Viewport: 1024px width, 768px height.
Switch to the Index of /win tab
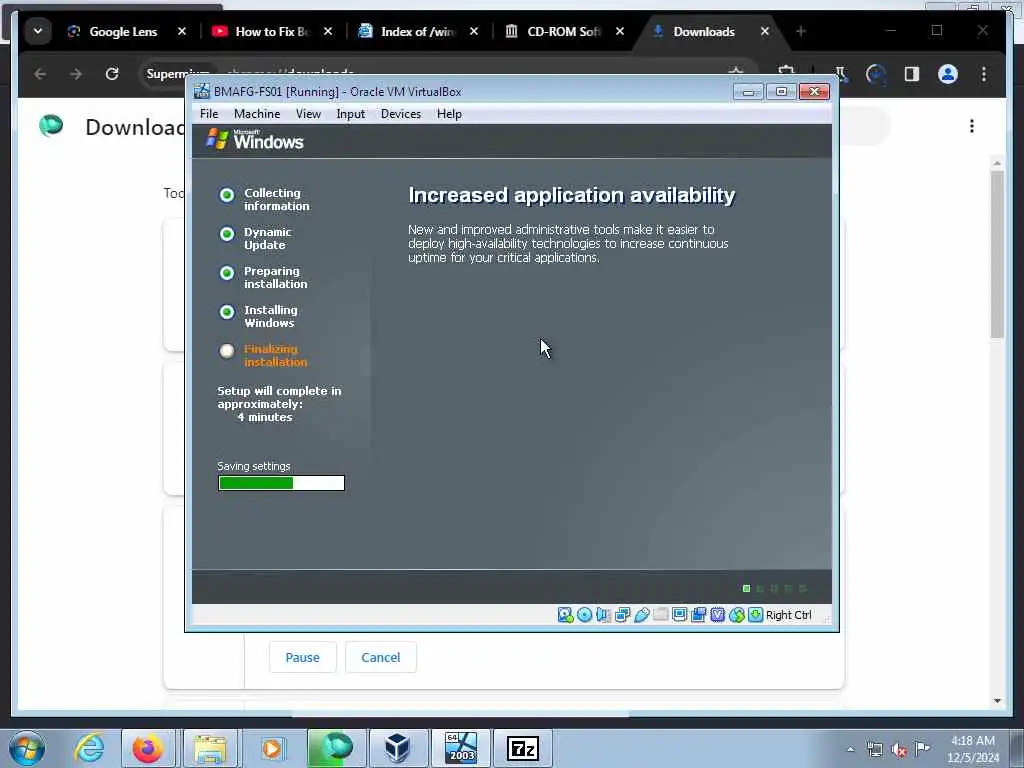tap(418, 31)
